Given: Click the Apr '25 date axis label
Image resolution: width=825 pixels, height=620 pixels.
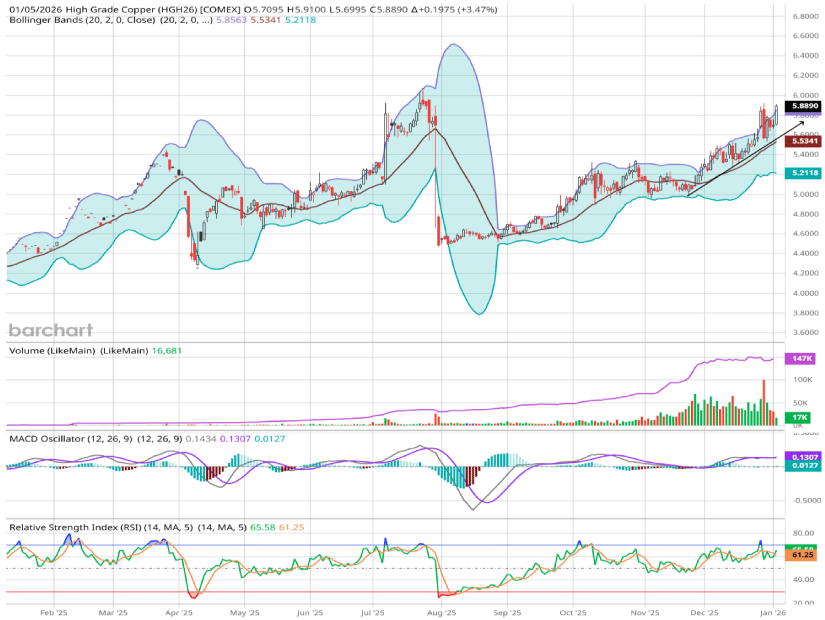Looking at the screenshot, I should point(179,611).
